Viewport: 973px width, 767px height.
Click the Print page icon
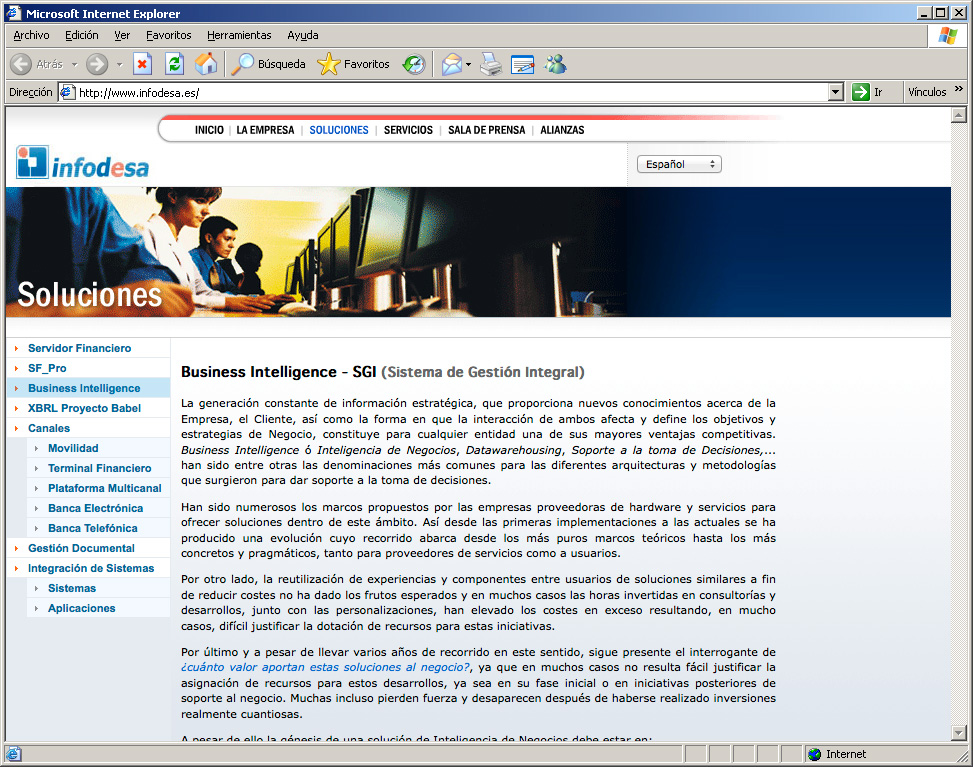(x=490, y=64)
